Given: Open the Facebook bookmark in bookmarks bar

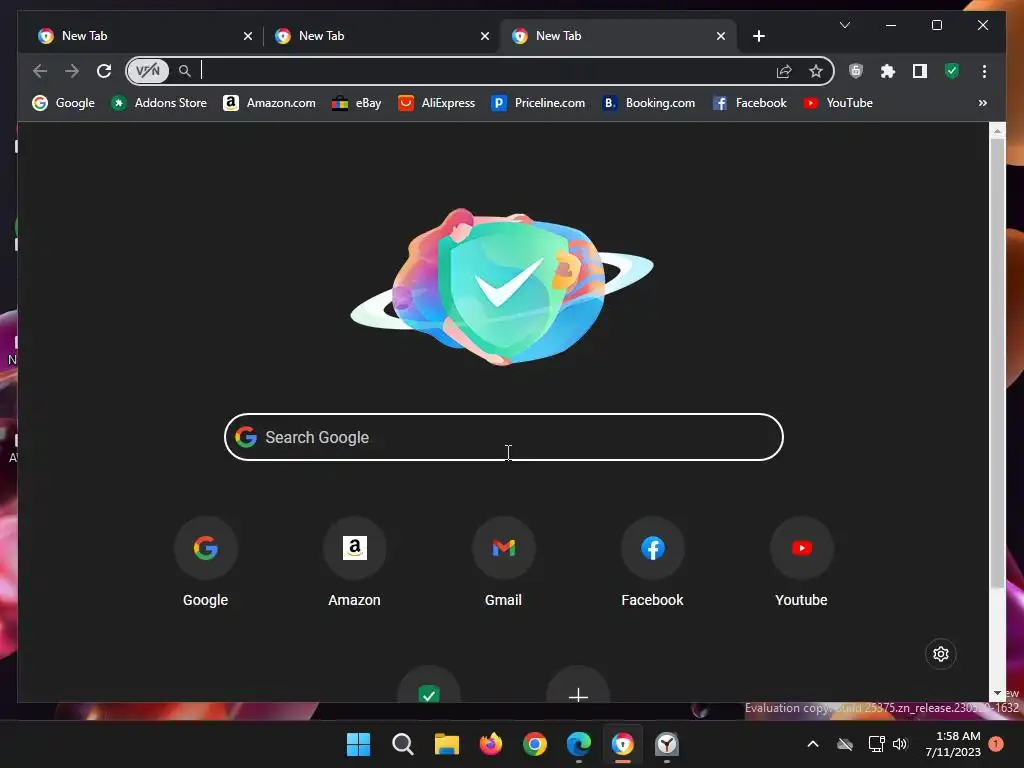Looking at the screenshot, I should [750, 103].
